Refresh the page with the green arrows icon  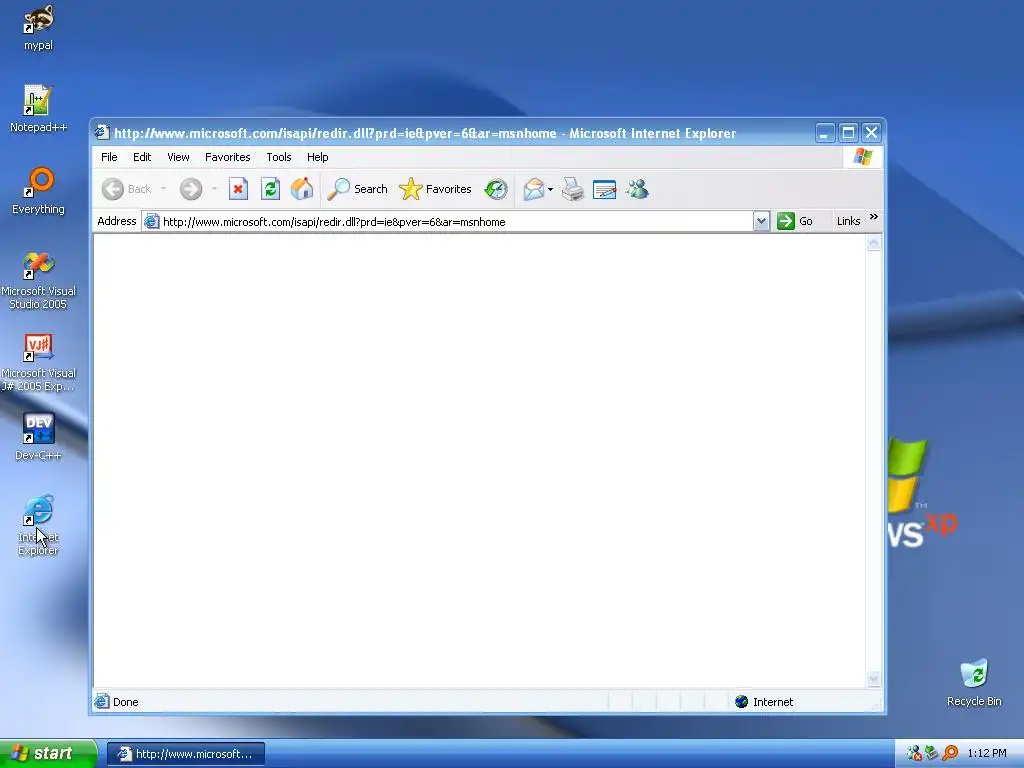pos(270,189)
